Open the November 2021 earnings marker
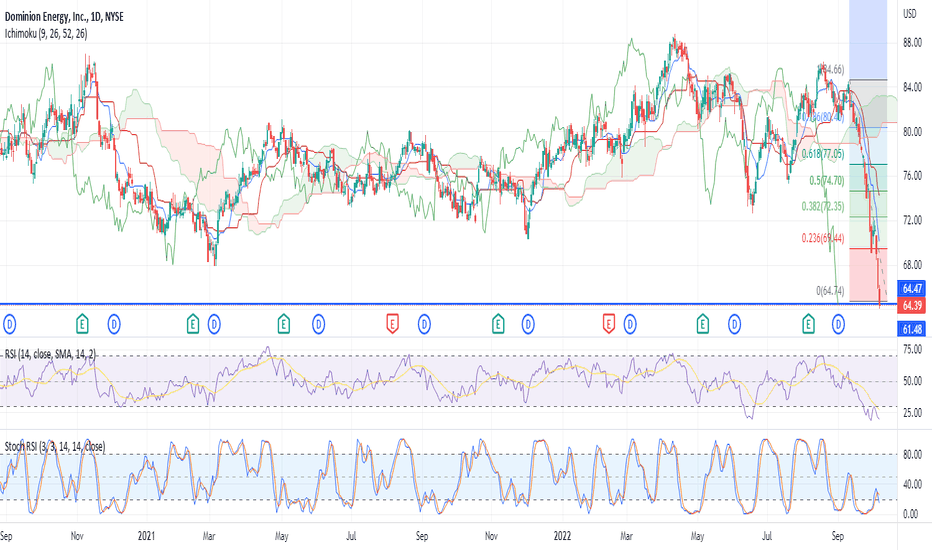 pos(498,325)
